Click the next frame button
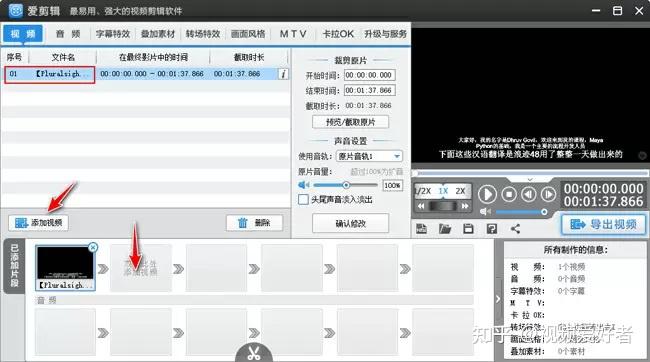Screen dimensions: 650x362 548,194
